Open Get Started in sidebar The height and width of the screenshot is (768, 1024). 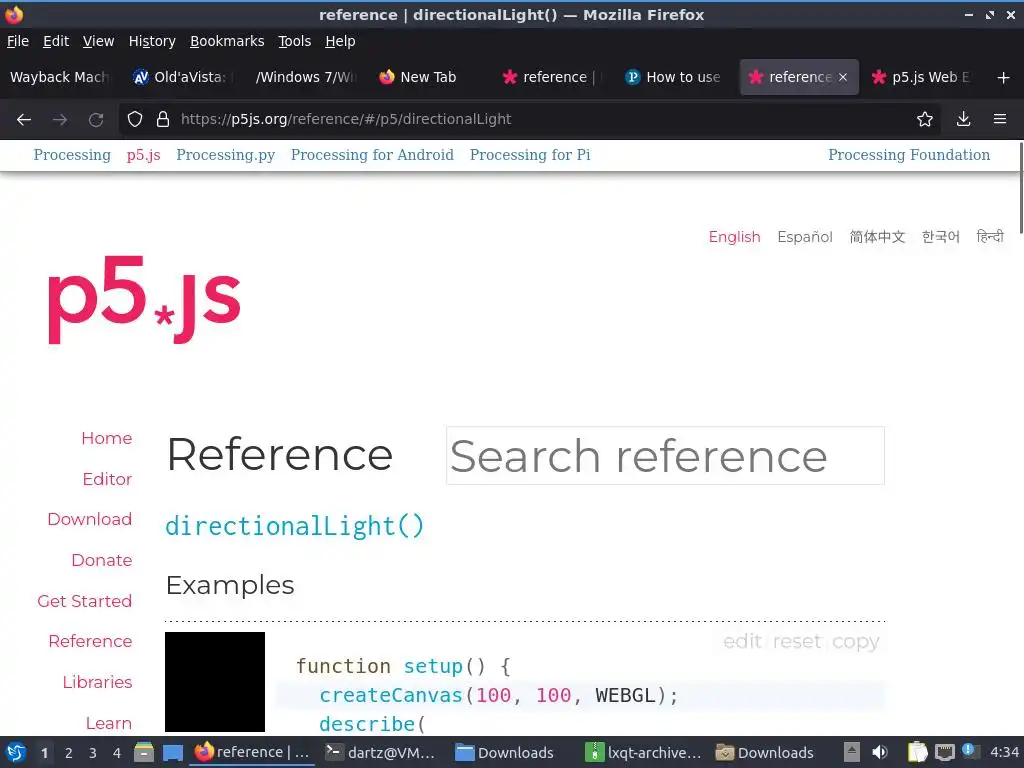(84, 601)
